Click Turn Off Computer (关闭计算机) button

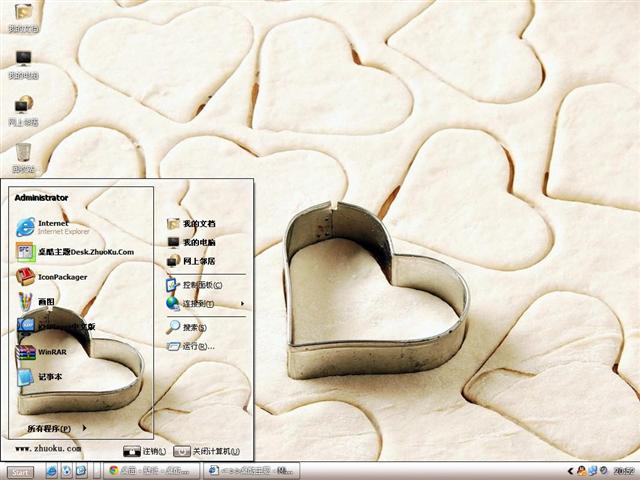click(207, 451)
